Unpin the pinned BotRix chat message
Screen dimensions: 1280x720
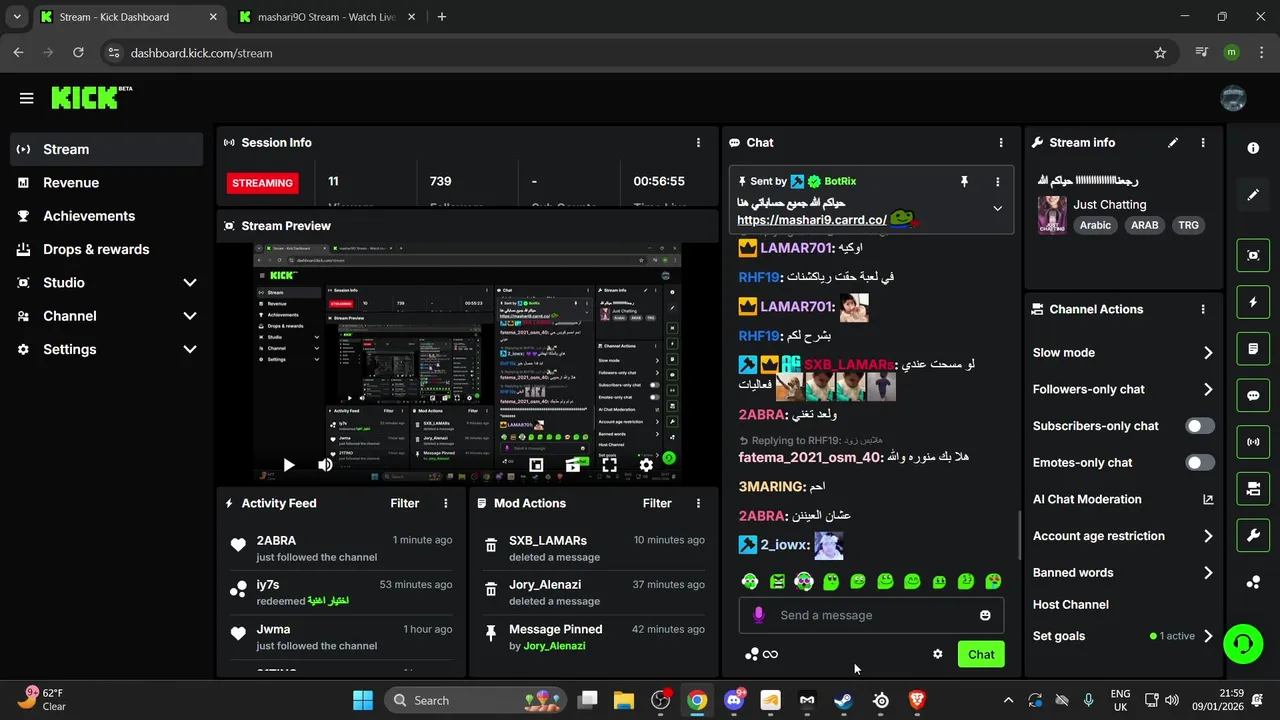point(964,181)
